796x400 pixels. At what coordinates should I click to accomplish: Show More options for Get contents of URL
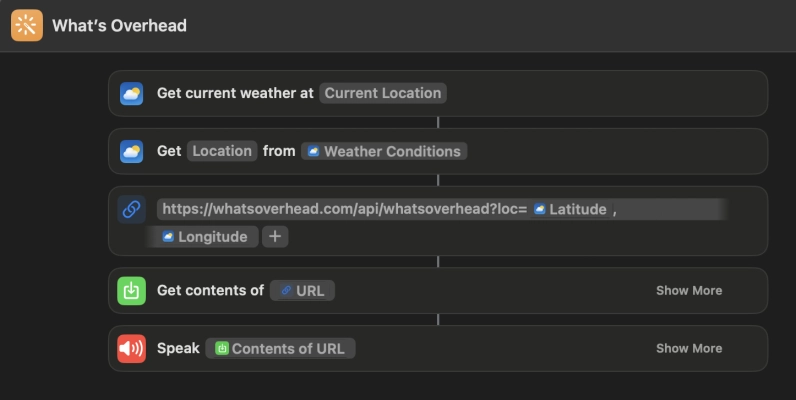tap(689, 290)
